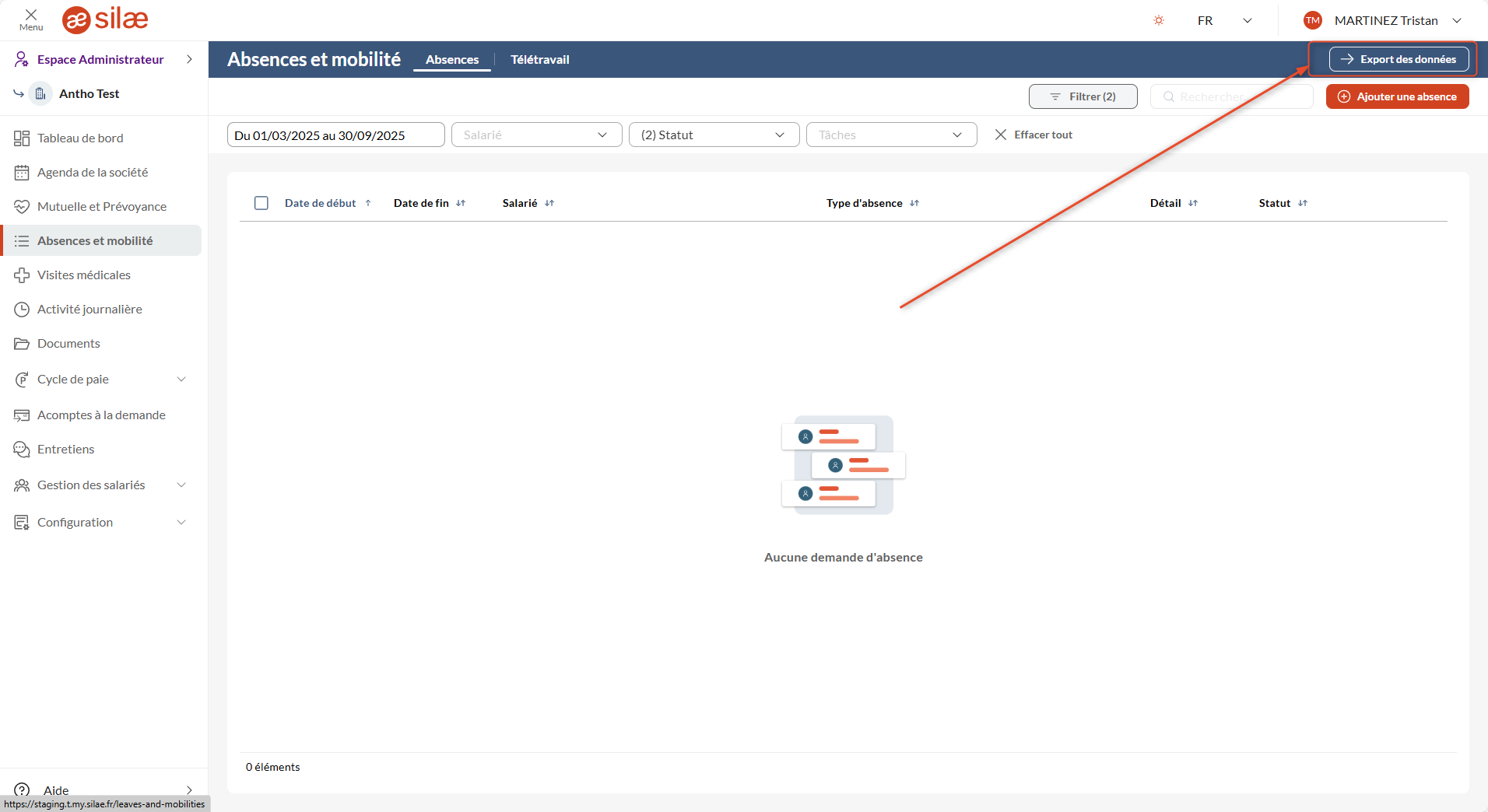This screenshot has height=812, width=1488.
Task: Open Documents folder item
Action: click(68, 343)
